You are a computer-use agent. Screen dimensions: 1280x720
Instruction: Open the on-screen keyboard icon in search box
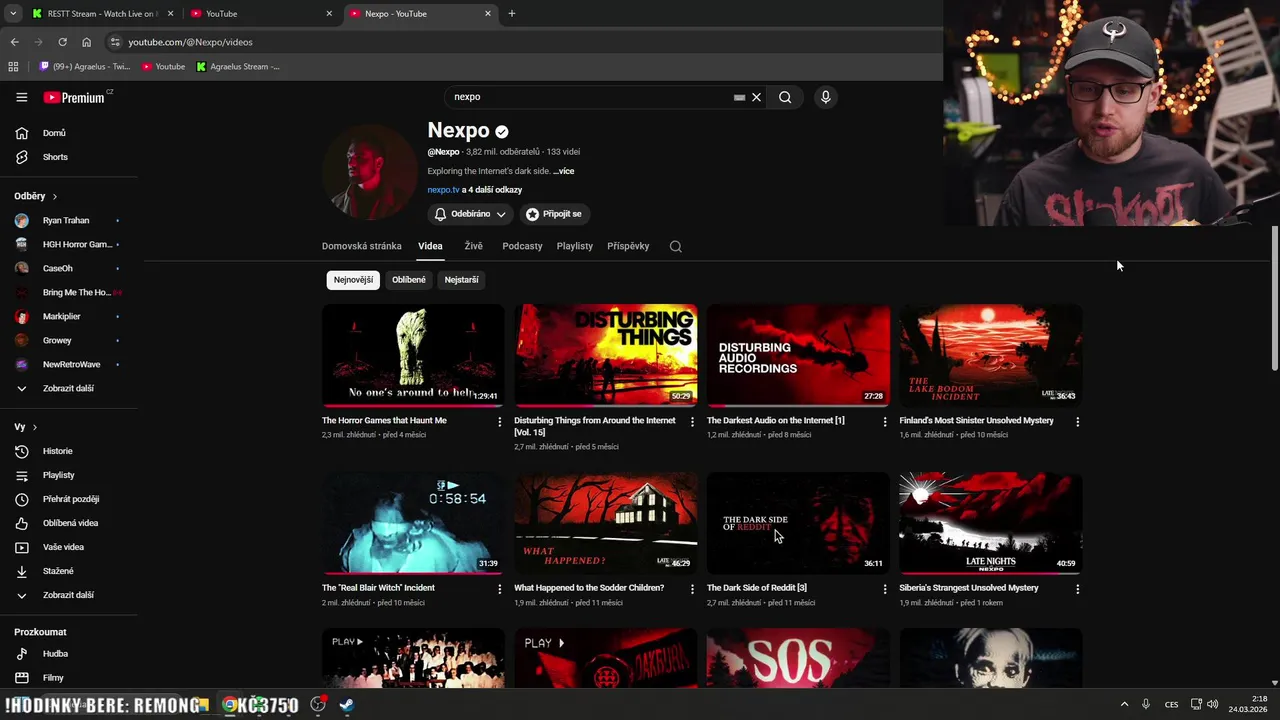(x=739, y=97)
